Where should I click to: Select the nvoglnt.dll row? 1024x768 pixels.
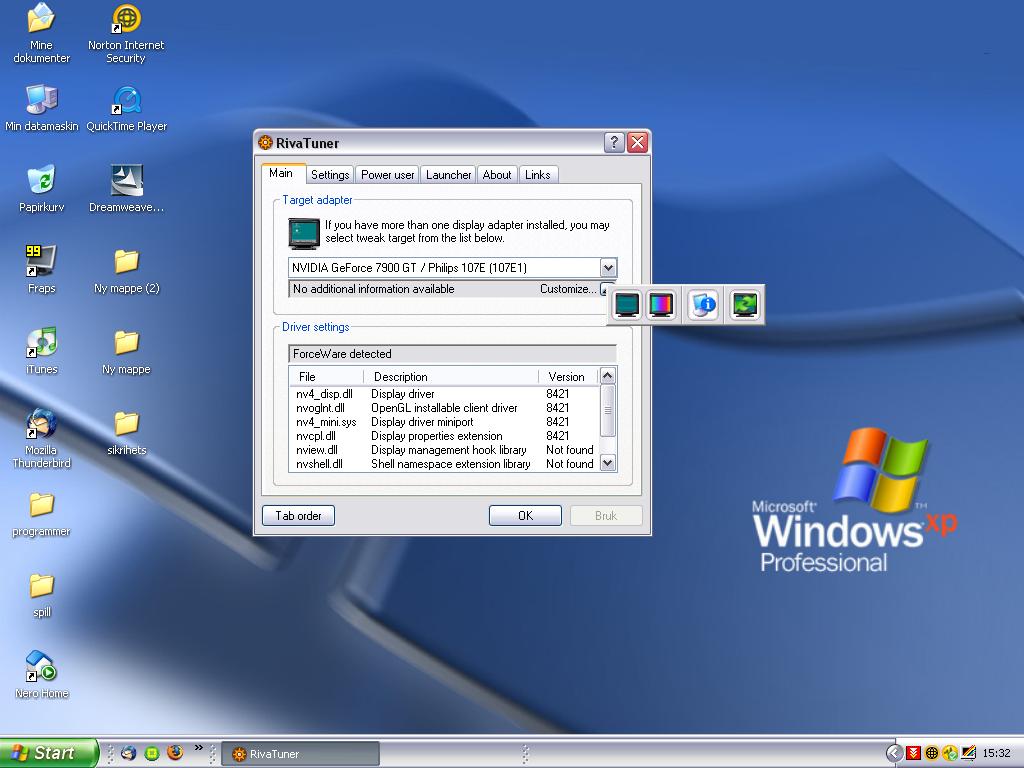tap(444, 408)
